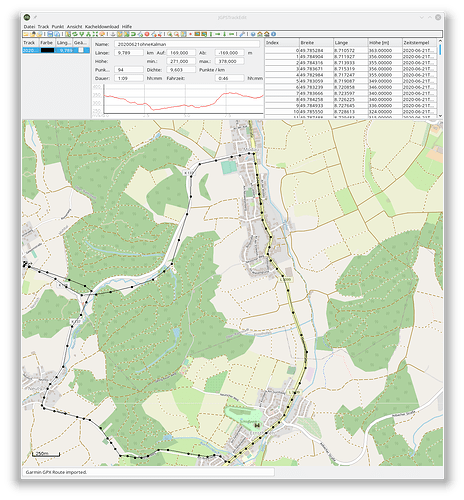Click the magnifier zoom-in icon
This screenshot has height=500, width=464.
click(x=170, y=34)
